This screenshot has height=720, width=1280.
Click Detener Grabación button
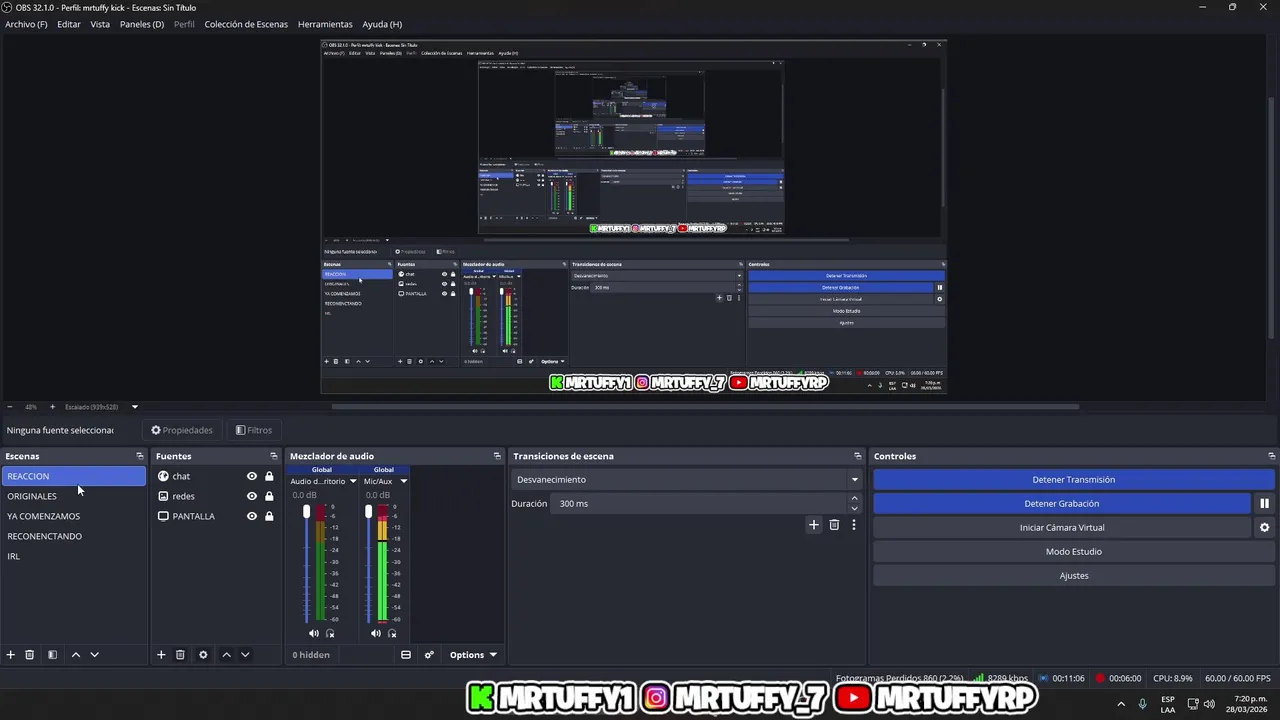tap(1062, 504)
